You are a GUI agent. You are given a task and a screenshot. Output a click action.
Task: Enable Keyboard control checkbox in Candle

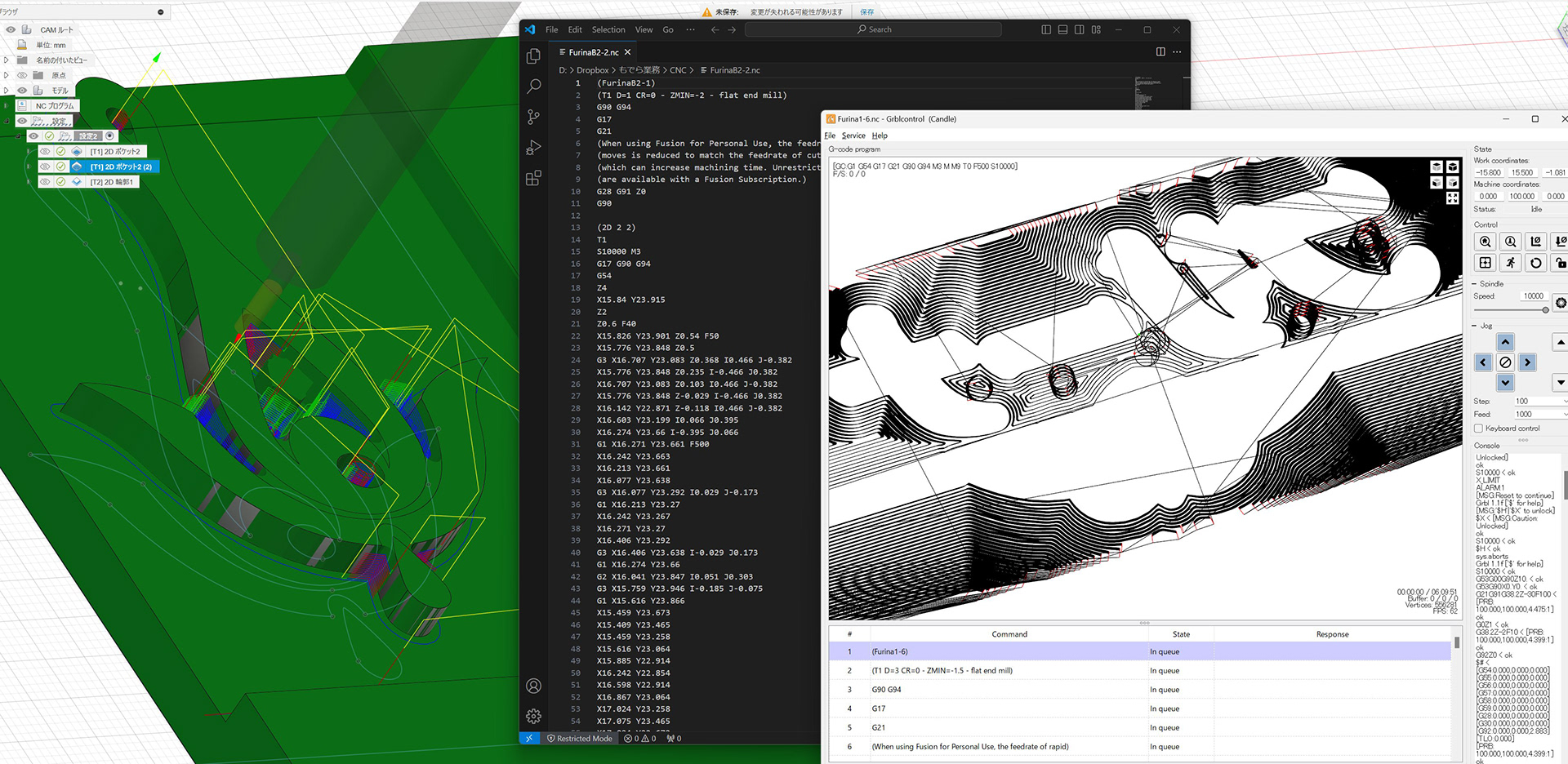pos(1478,429)
